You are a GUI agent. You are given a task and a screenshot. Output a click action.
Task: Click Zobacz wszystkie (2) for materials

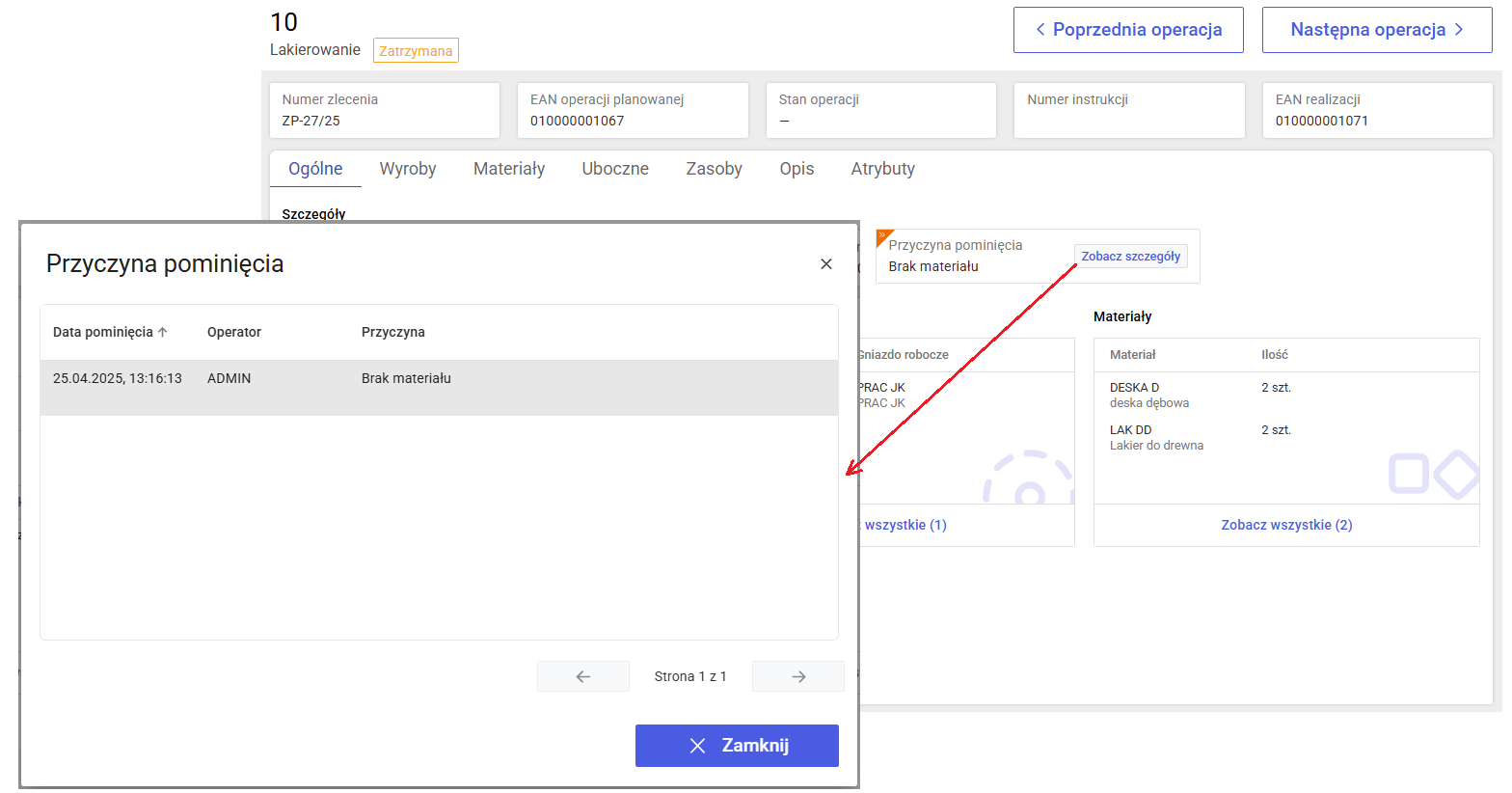click(x=1286, y=525)
